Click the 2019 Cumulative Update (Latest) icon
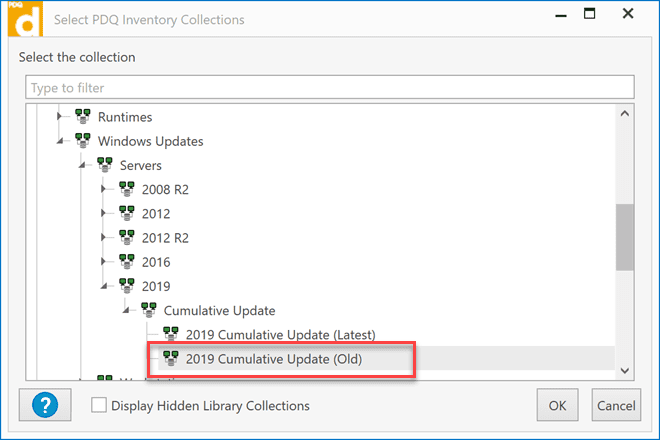 coord(170,334)
